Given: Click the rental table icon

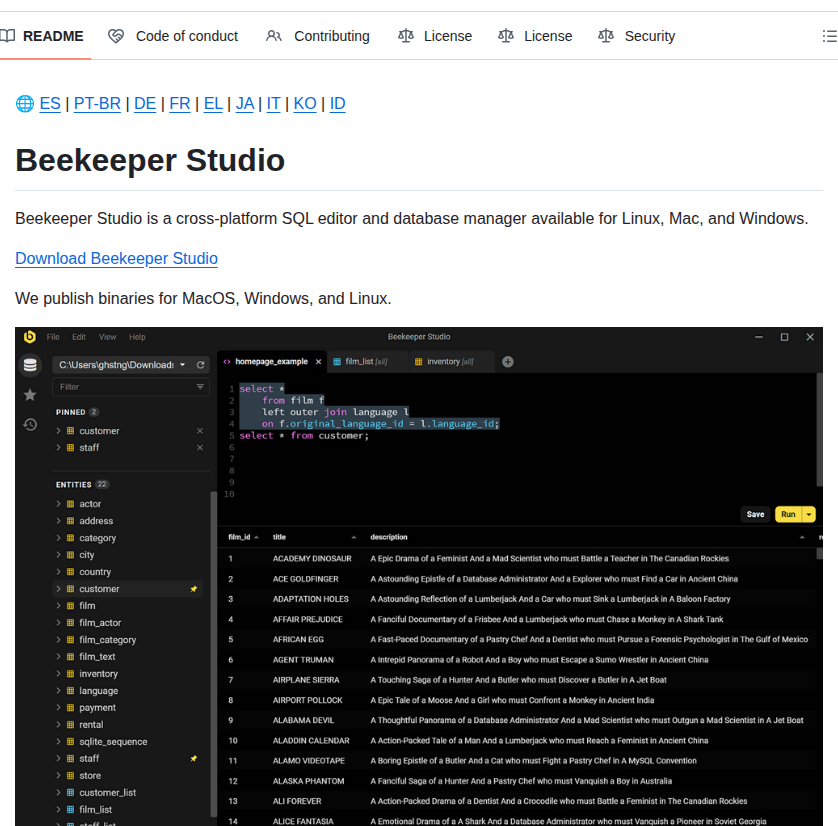Looking at the screenshot, I should (x=71, y=724).
